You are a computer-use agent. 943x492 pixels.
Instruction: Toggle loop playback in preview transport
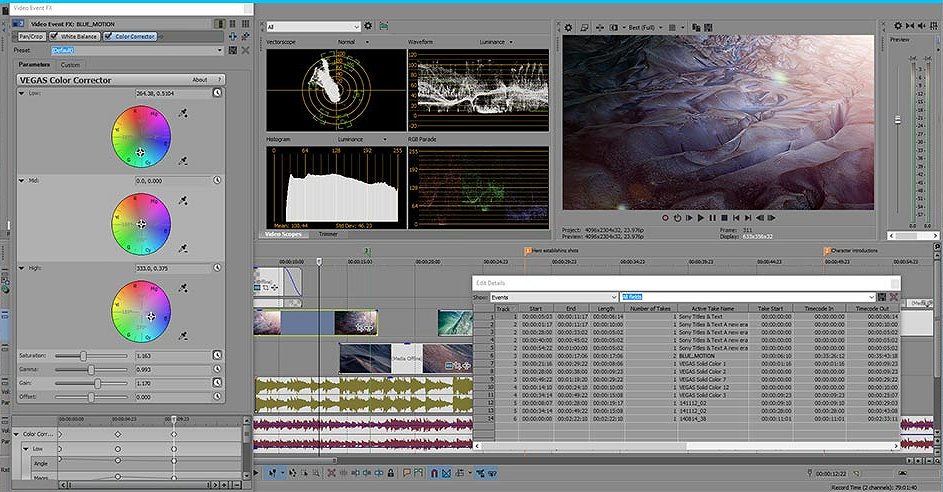click(677, 218)
